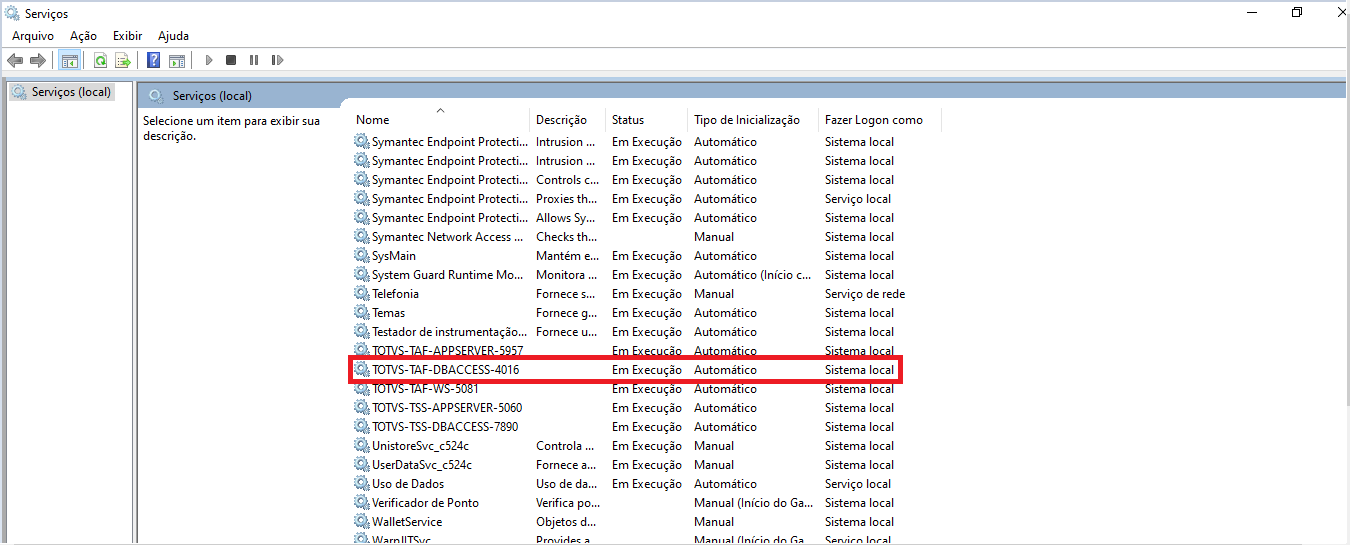Click gear icon beside TOTVS-TAF-DBACCESS-4016
Image resolution: width=1350 pixels, height=545 pixels.
362,370
